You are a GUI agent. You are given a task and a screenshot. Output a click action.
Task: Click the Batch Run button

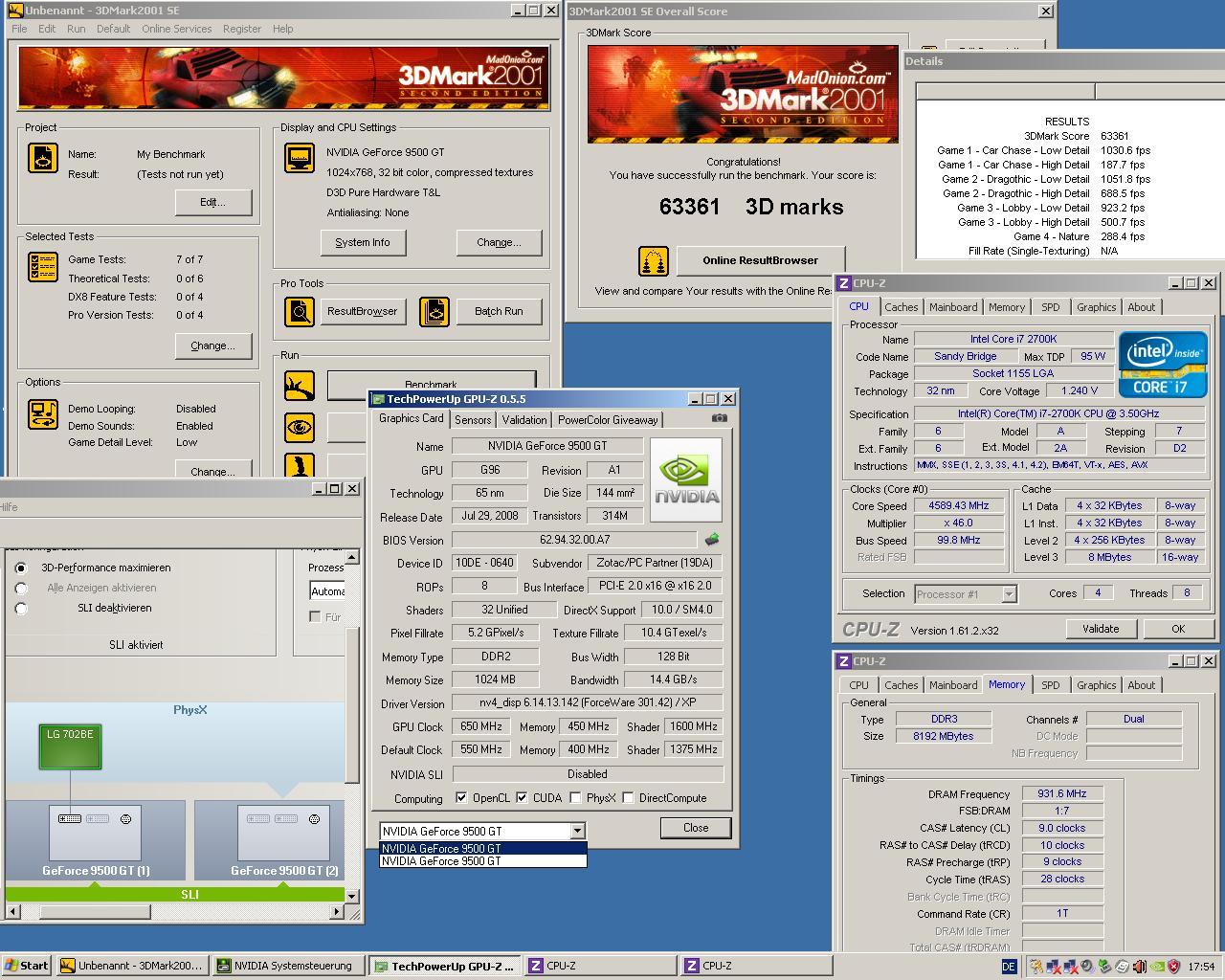pyautogui.click(x=499, y=311)
